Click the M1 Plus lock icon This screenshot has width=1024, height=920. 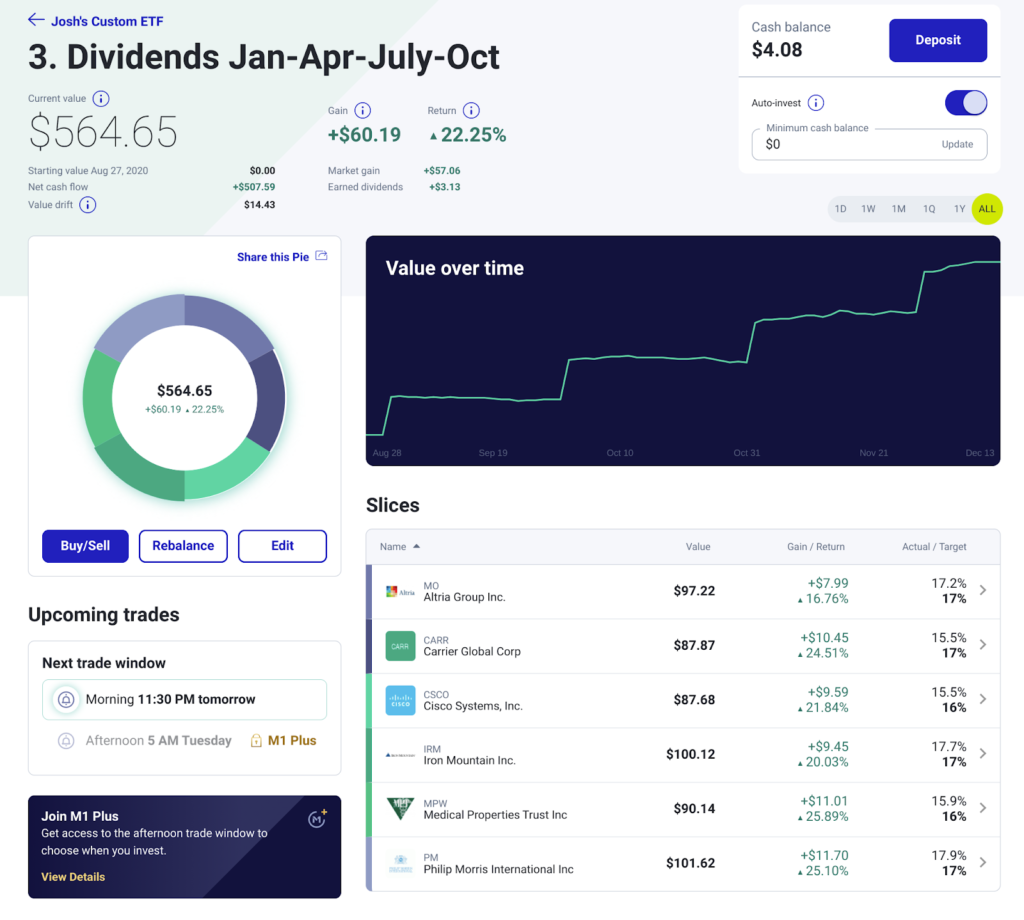click(x=256, y=741)
